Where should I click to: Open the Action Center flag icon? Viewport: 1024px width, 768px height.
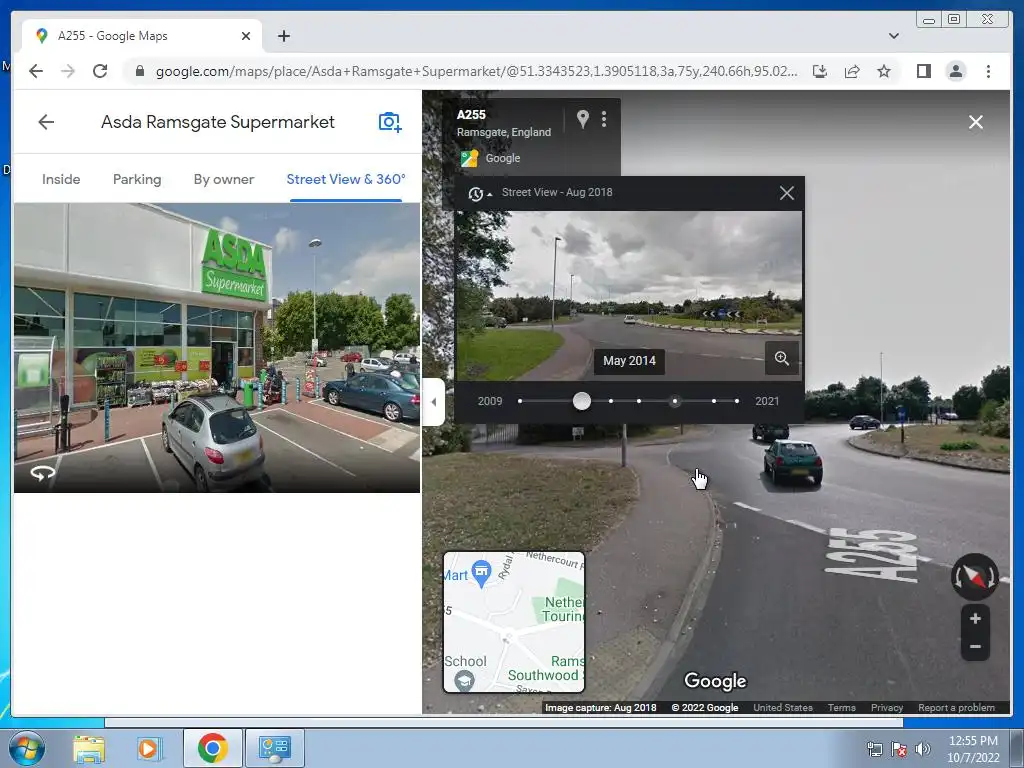pyautogui.click(x=899, y=749)
